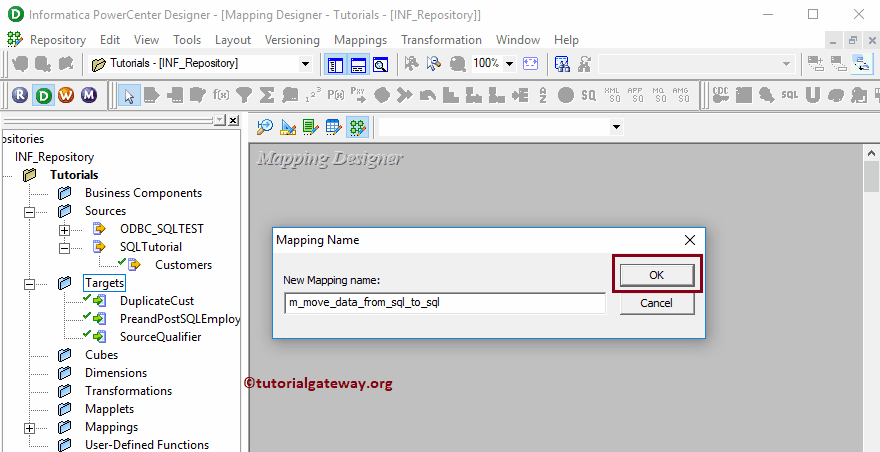Launch Workflow Monitor via M icon

coord(88,95)
